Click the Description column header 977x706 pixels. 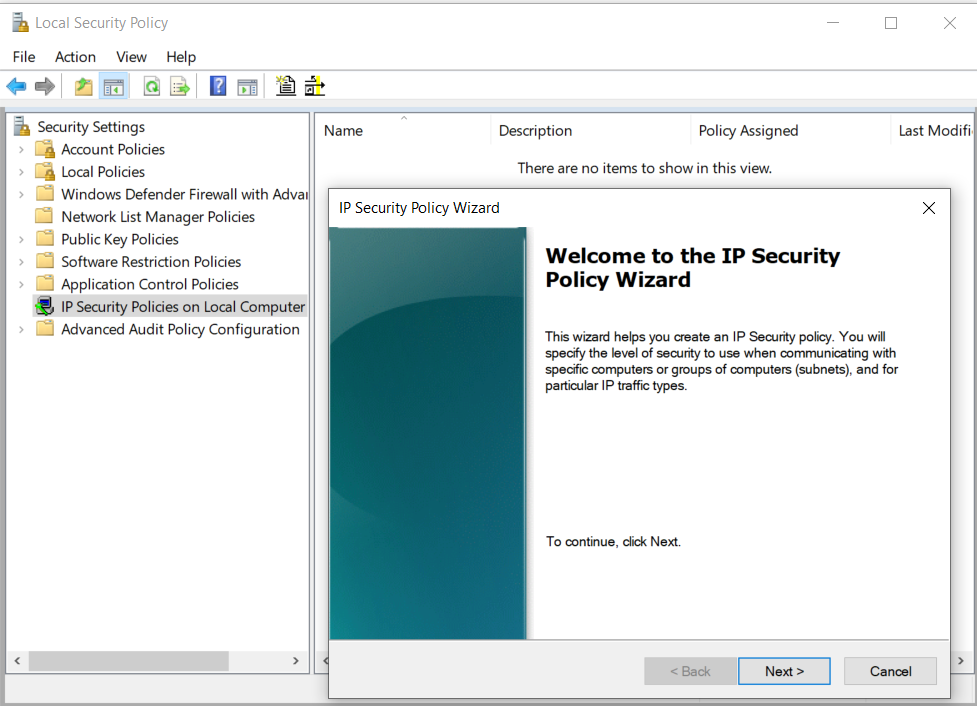591,130
